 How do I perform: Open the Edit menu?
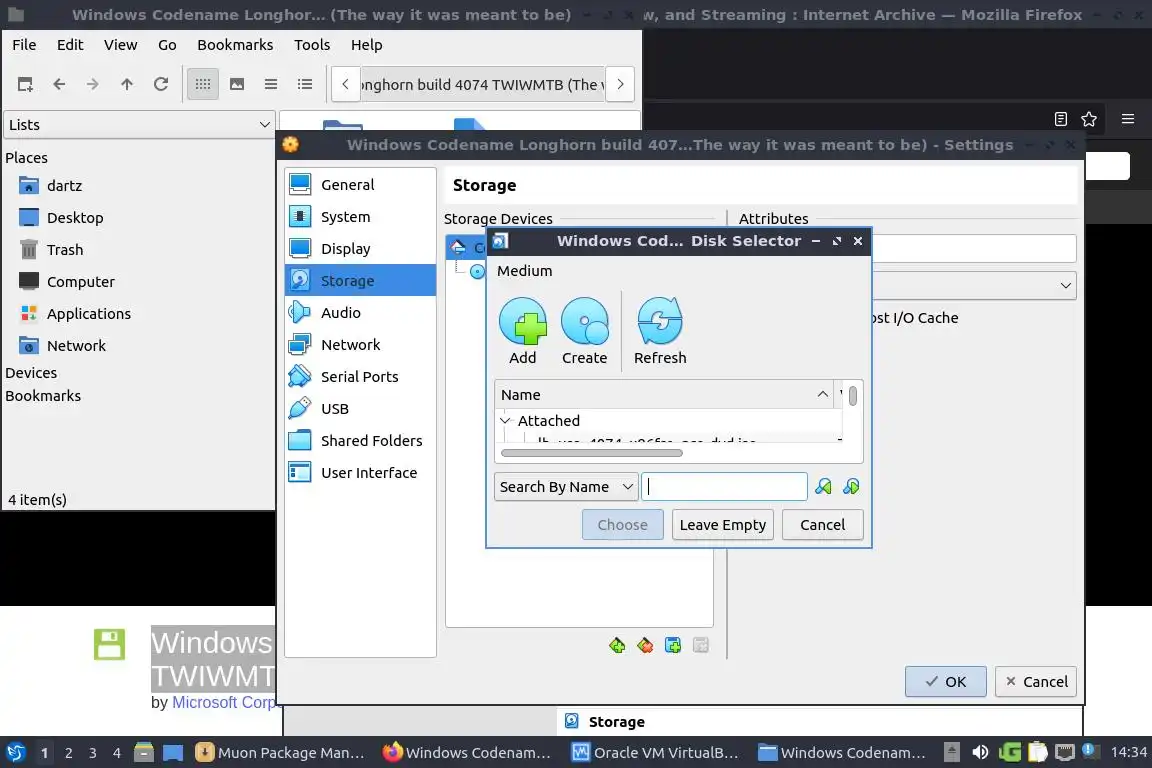[x=70, y=45]
